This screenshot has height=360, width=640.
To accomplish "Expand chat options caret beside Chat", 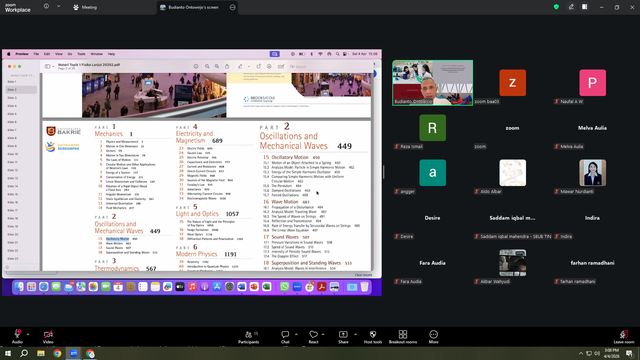I will [296, 334].
